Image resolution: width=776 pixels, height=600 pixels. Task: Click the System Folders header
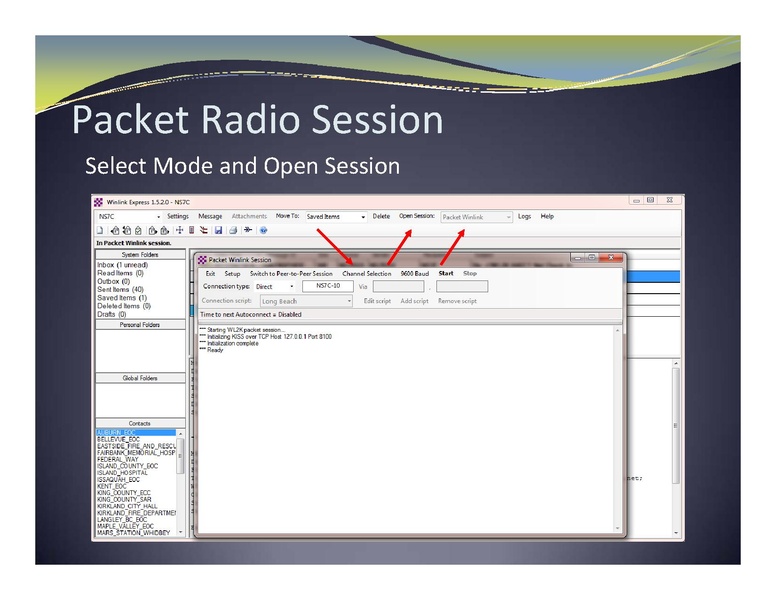[140, 254]
